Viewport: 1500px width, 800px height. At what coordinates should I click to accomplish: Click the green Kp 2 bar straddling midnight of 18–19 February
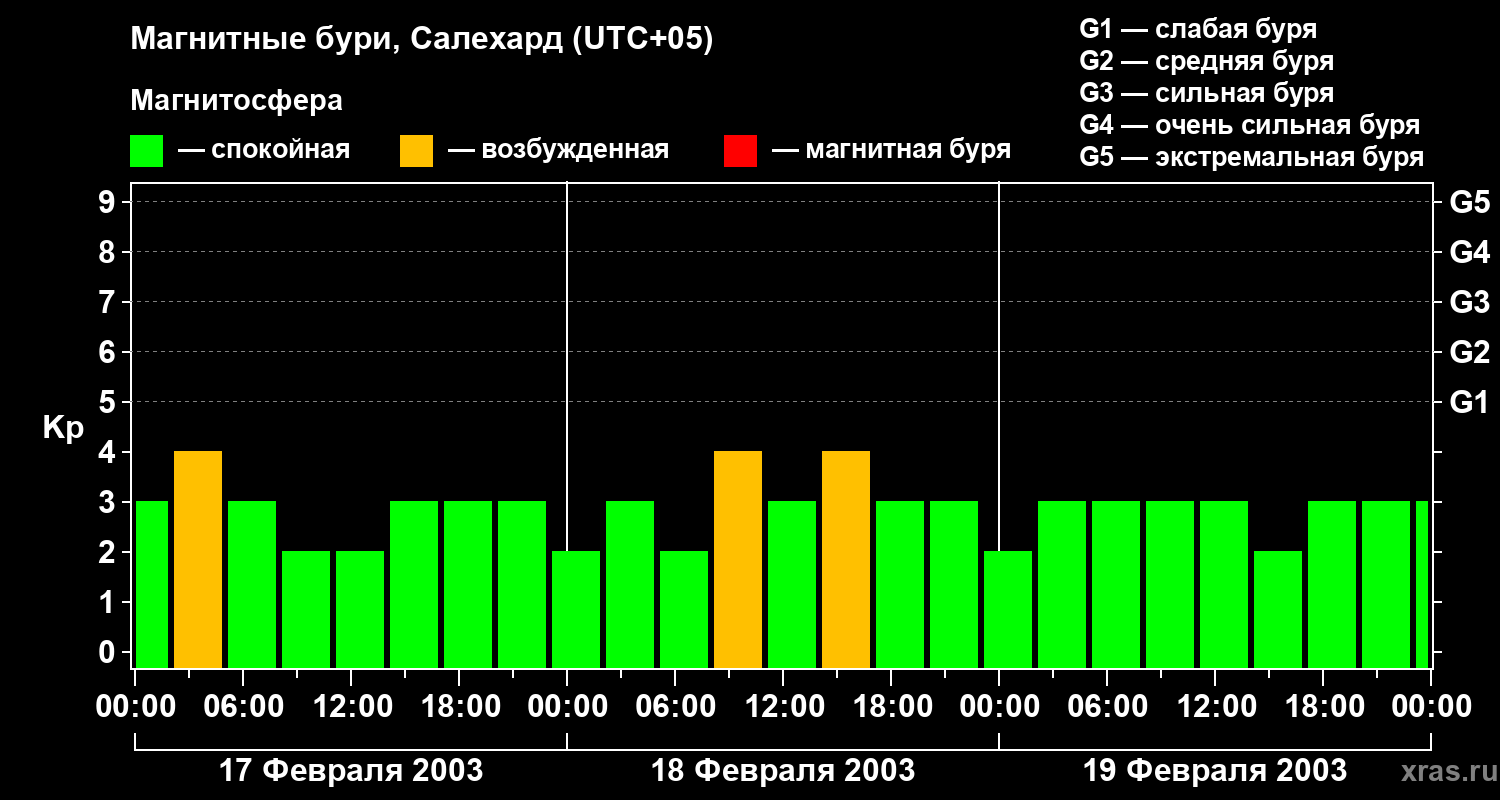[x=1008, y=610]
